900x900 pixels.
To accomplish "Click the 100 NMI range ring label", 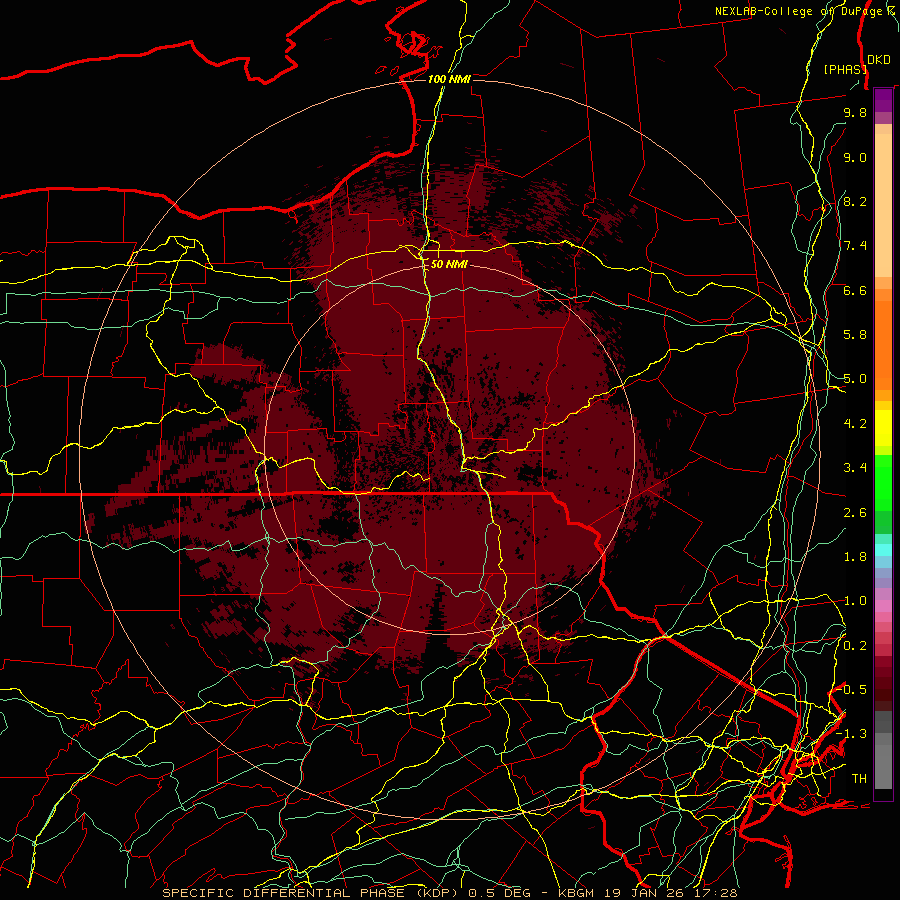I will pyautogui.click(x=449, y=79).
